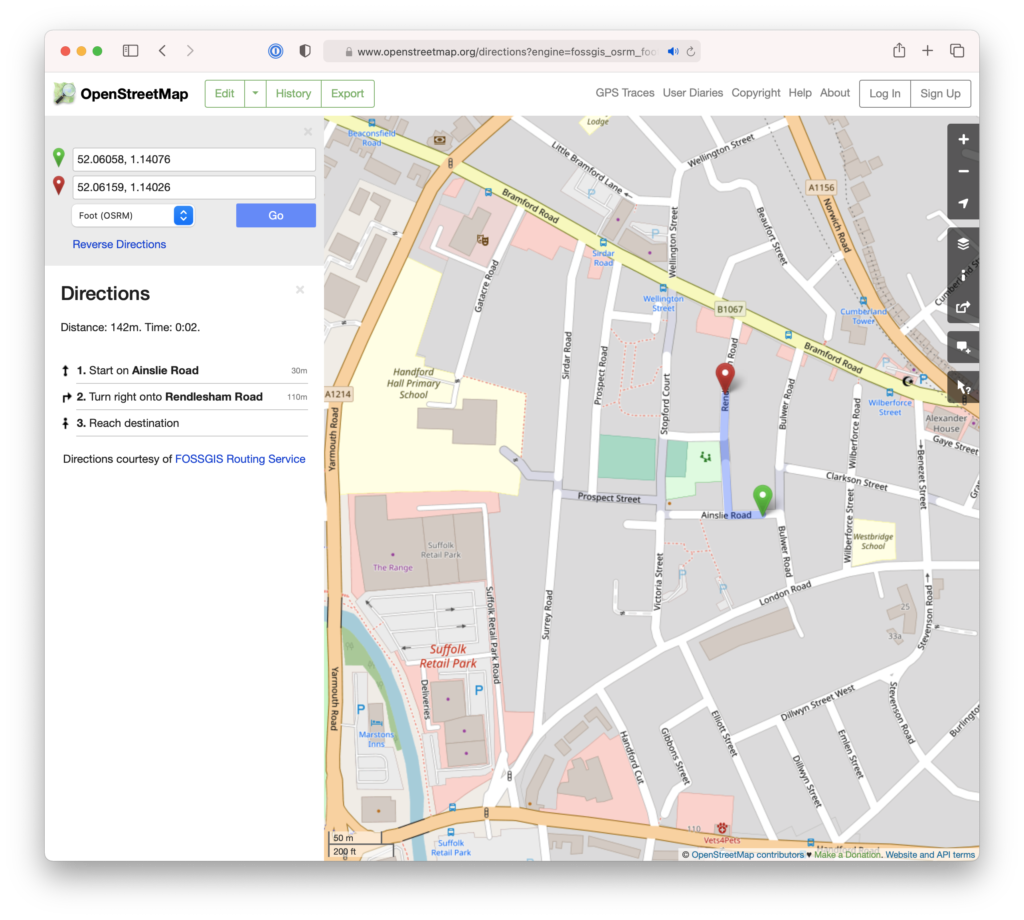Click the red destination marker on the map
Screen dimensions: 1024x920
(724, 377)
